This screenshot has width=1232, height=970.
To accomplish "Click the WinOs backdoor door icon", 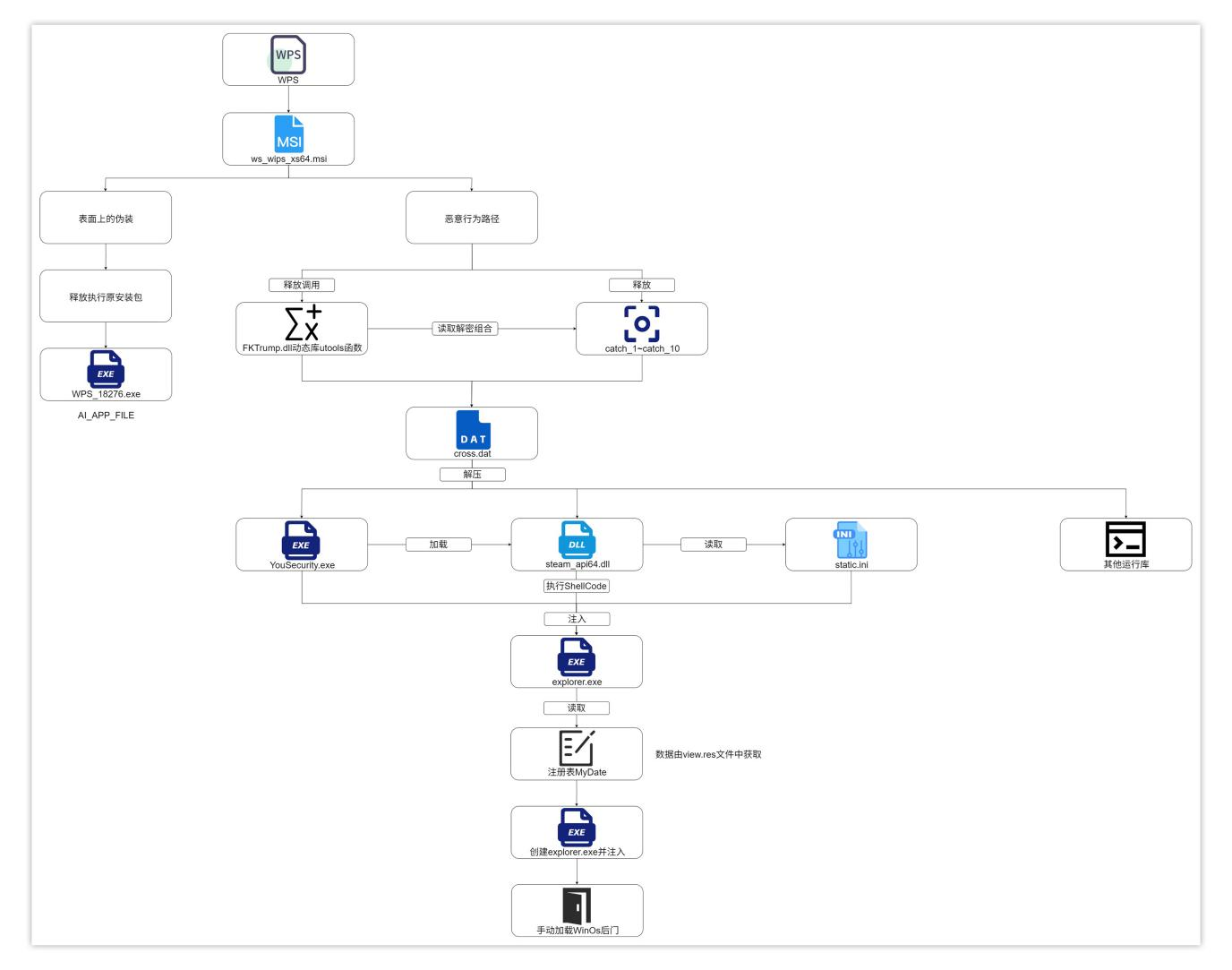I will [577, 906].
